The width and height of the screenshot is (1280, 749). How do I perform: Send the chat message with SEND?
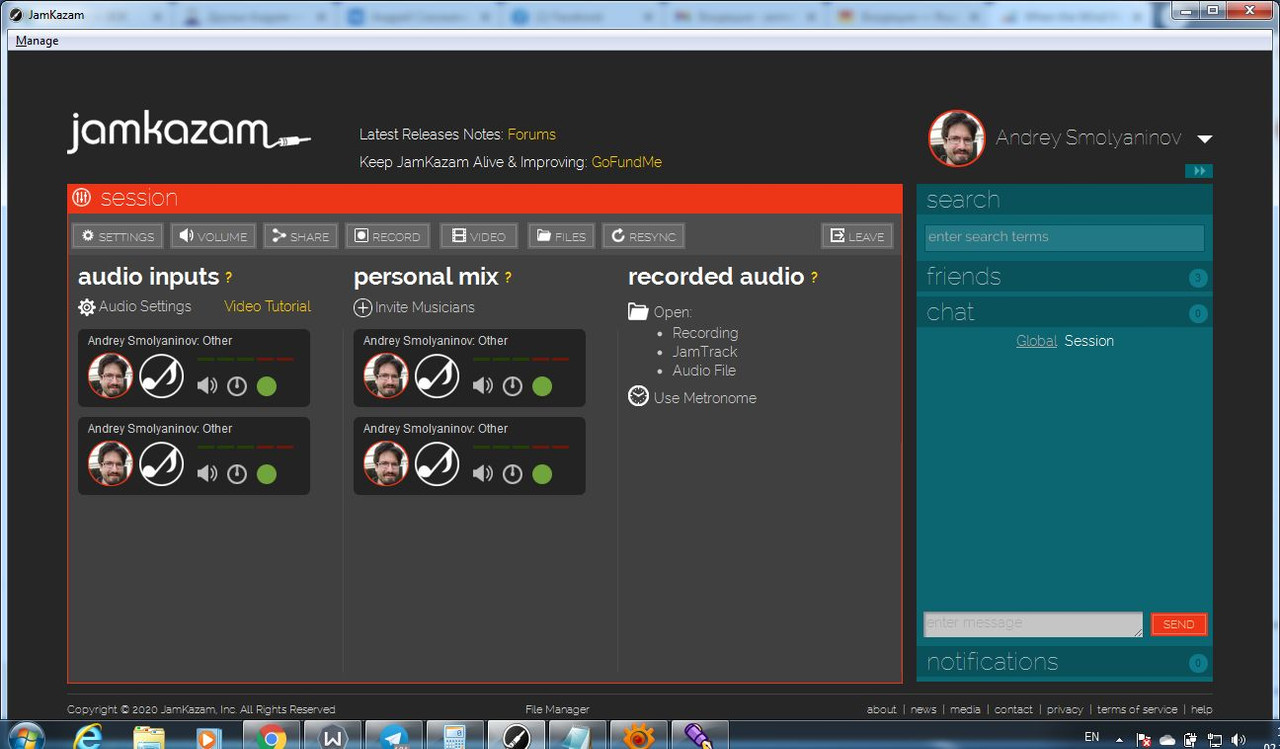pos(1179,624)
